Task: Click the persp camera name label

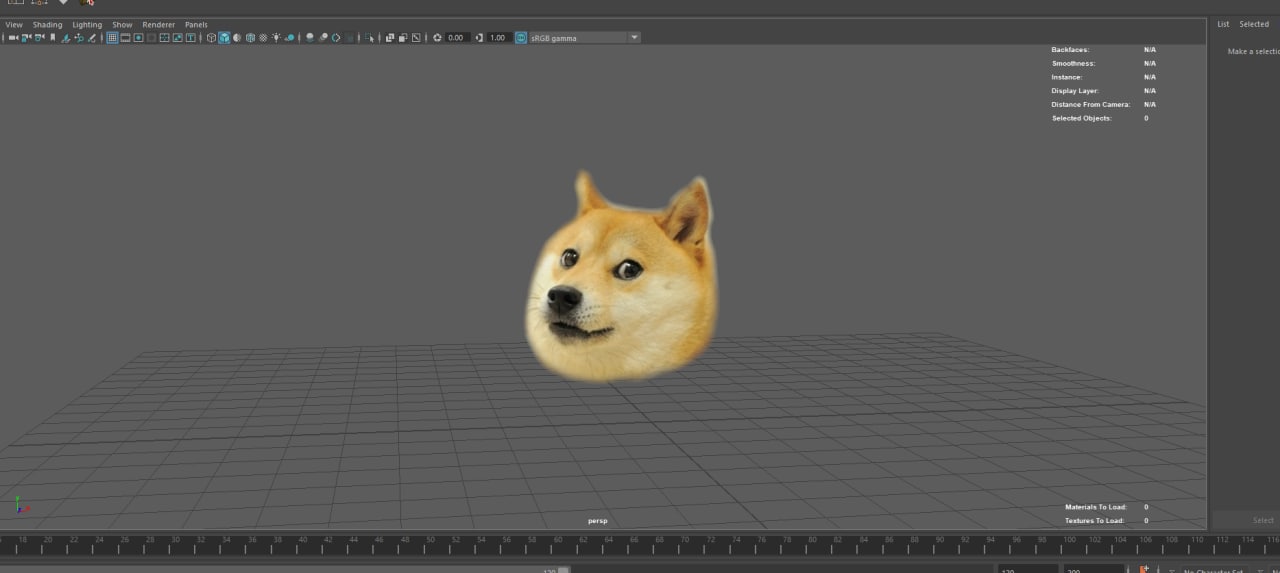Action: coord(597,521)
